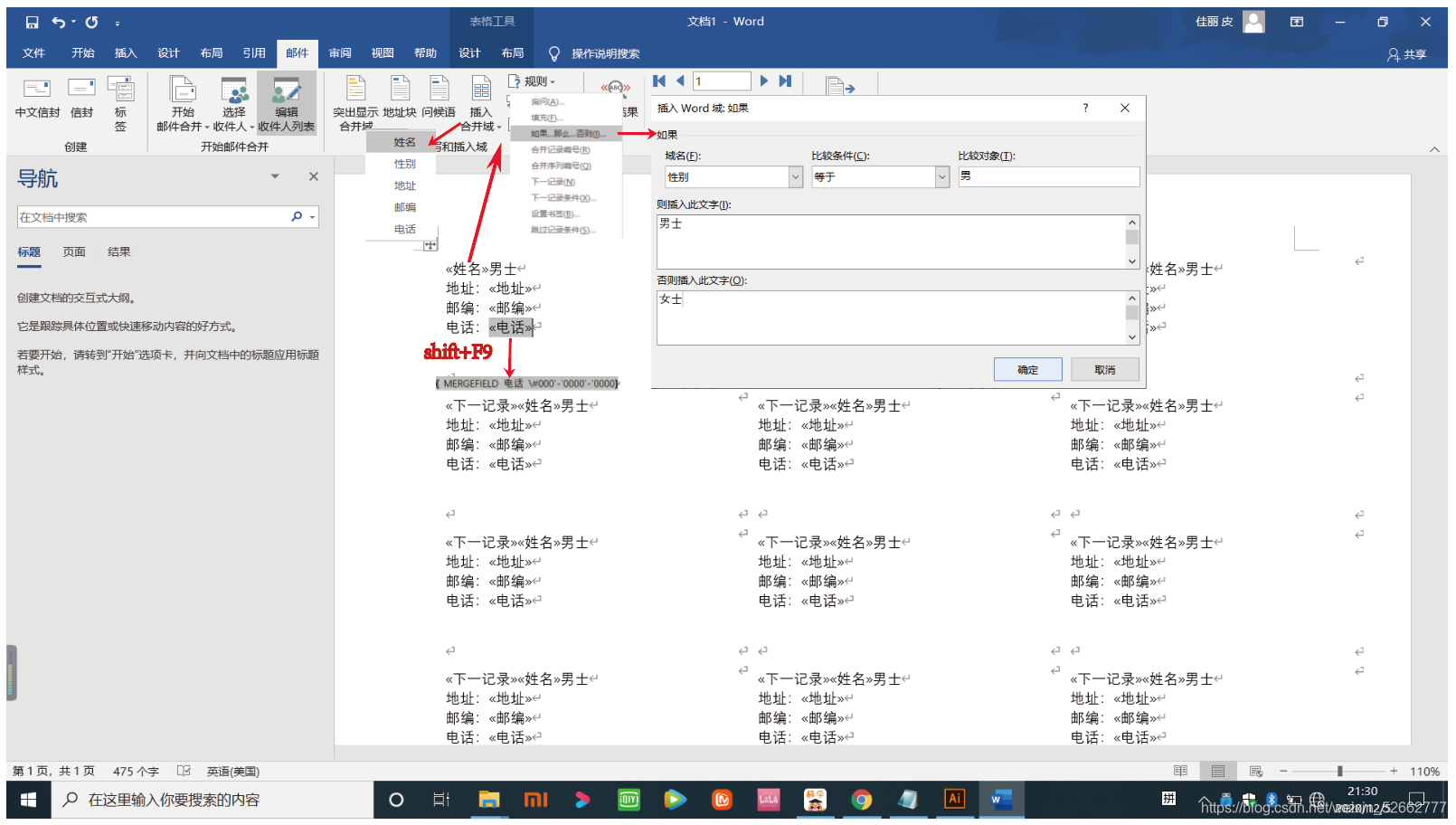
Task: Click the Greeting Line (问候语) icon
Action: click(x=439, y=98)
